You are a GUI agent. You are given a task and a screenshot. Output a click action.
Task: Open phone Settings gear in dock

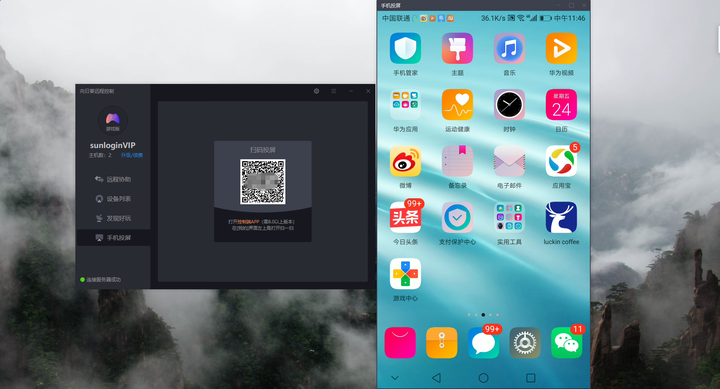[x=525, y=343]
